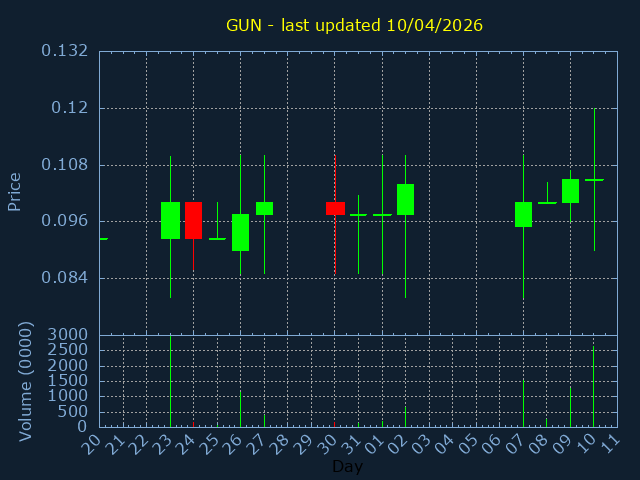The width and height of the screenshot is (640, 480).
Task: Click the tallest volume bar on day 23
Action: click(170, 380)
